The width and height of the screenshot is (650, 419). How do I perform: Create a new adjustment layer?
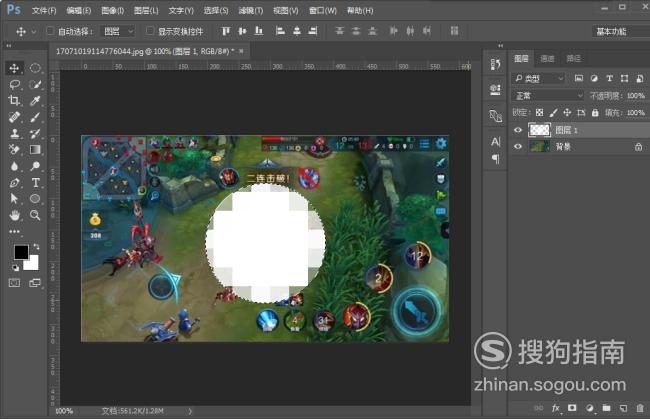[589, 408]
